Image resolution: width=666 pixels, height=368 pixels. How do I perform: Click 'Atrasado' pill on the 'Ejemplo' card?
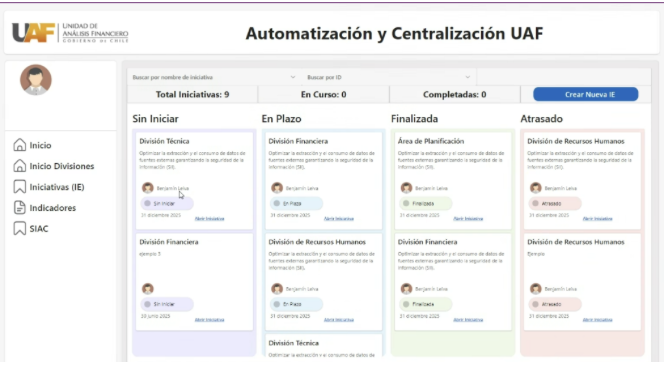pos(555,304)
